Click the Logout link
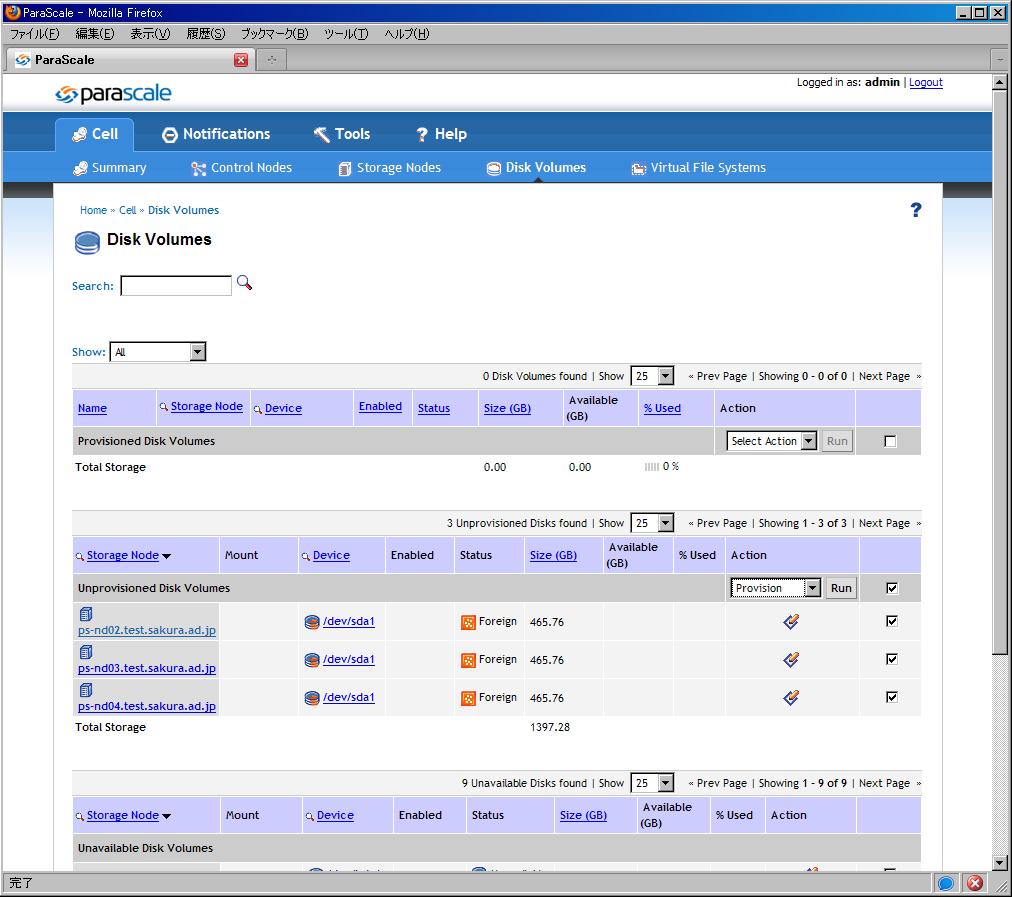 click(x=925, y=83)
